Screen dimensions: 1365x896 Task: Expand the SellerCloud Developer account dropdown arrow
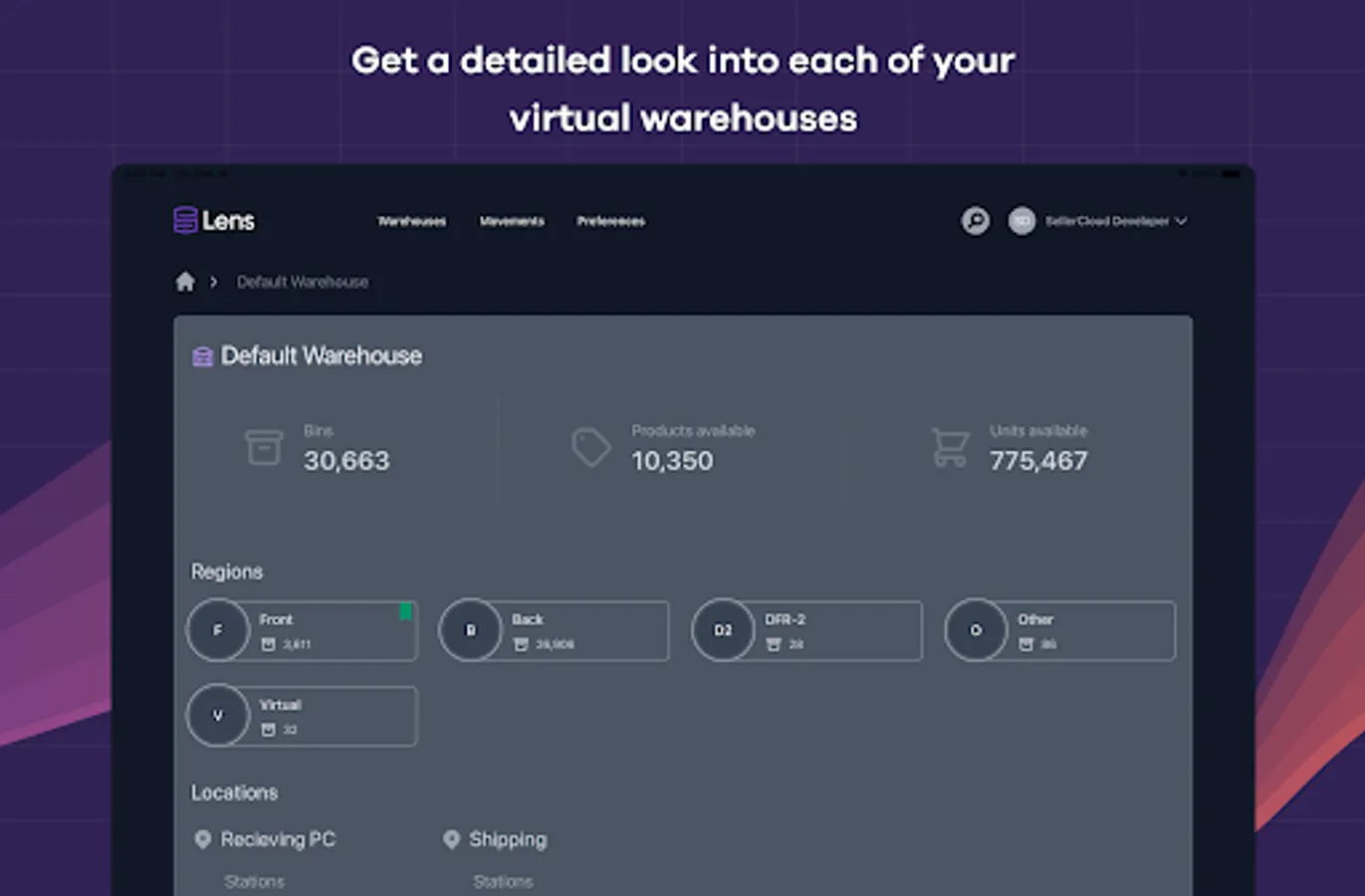pyautogui.click(x=1181, y=221)
